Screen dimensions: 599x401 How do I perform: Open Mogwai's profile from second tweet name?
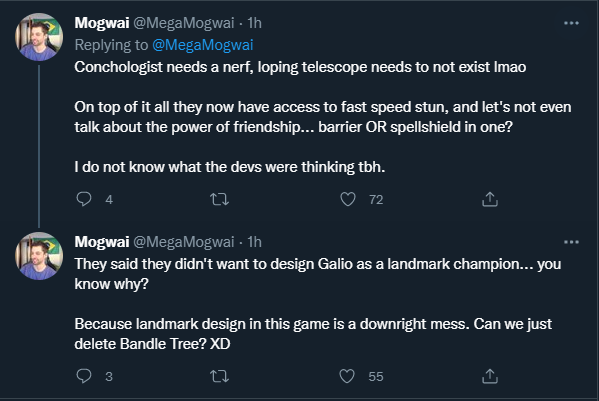[102, 242]
